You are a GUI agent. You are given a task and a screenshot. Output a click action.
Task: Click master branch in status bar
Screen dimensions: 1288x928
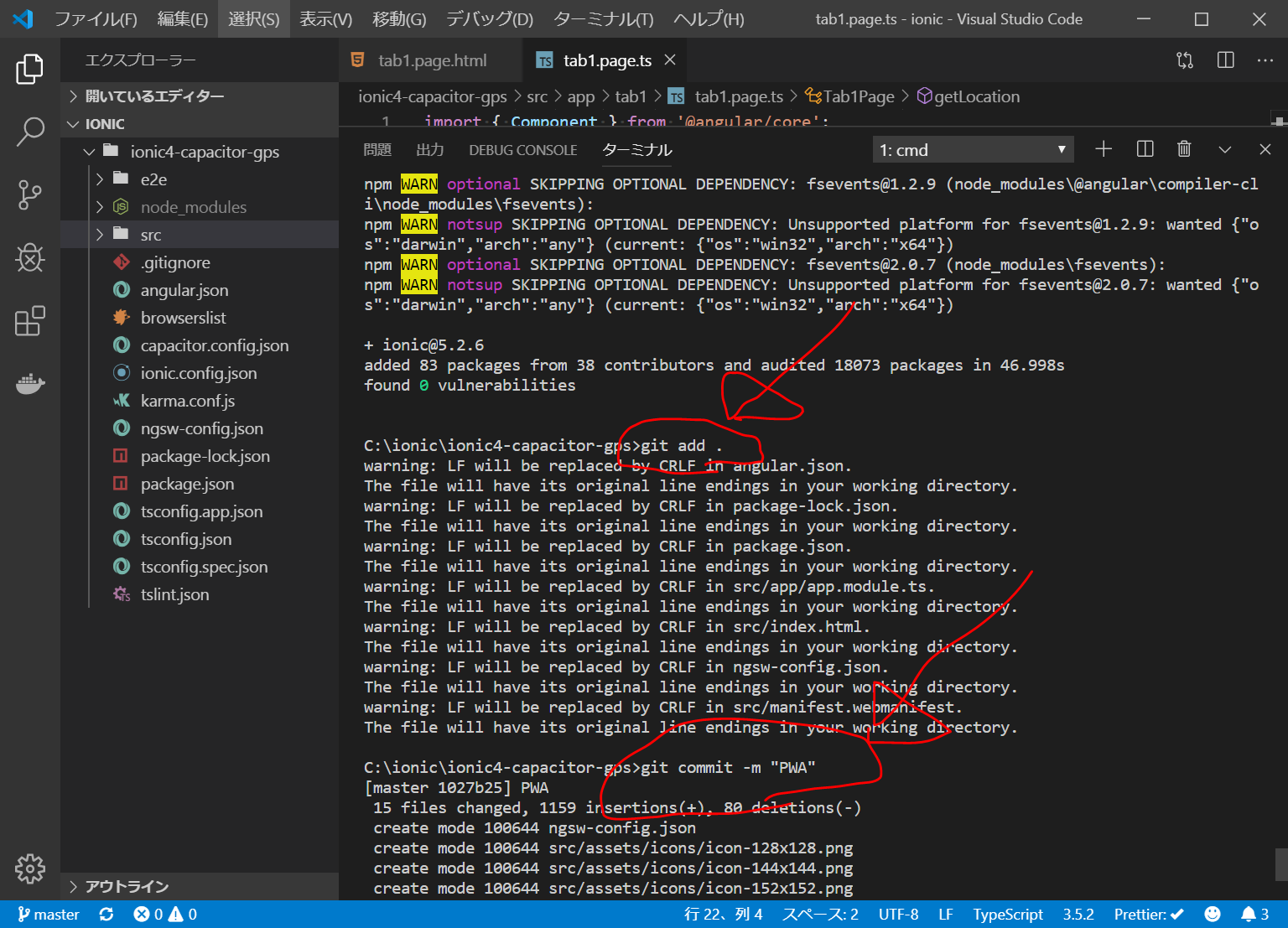coord(49,915)
